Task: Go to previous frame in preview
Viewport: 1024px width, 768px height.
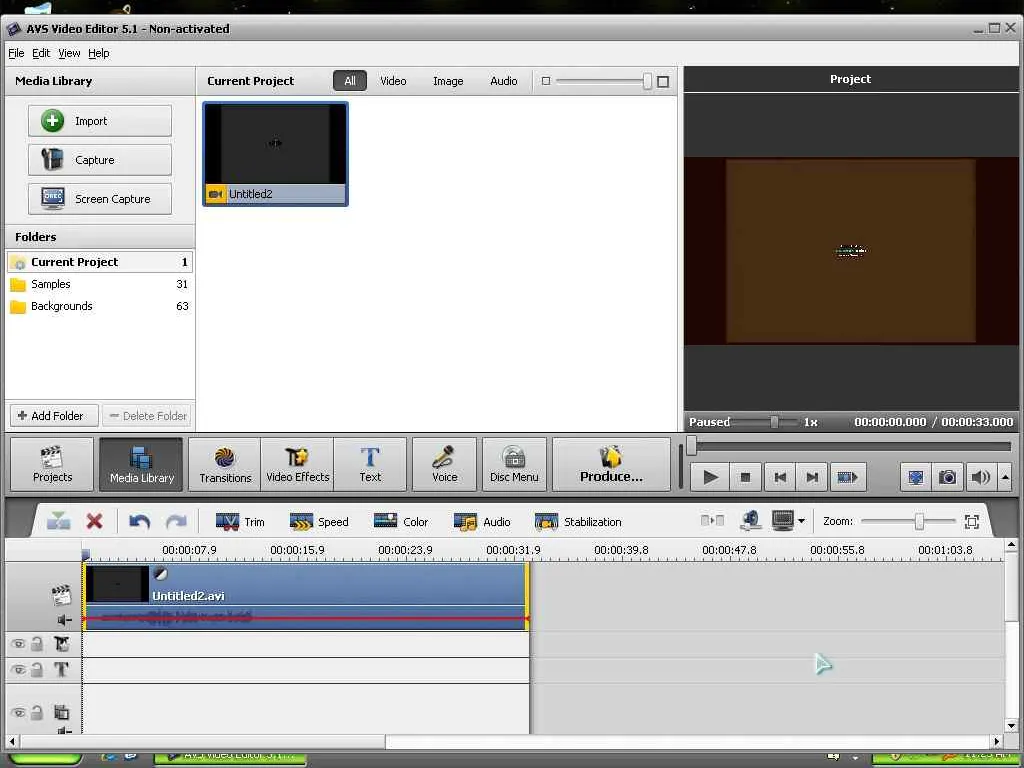Action: click(780, 477)
